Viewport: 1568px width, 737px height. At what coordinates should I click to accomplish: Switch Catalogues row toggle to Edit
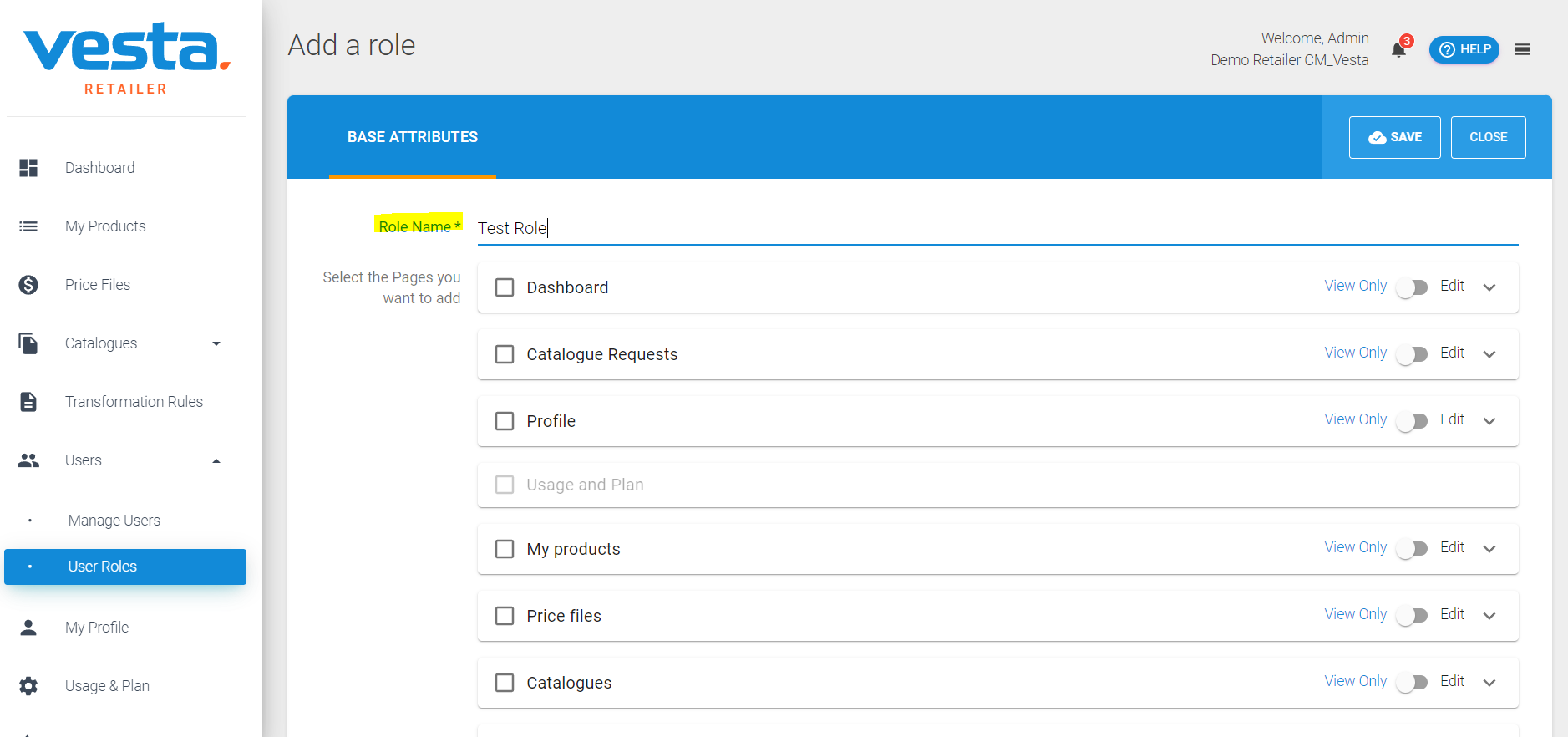coord(1413,683)
